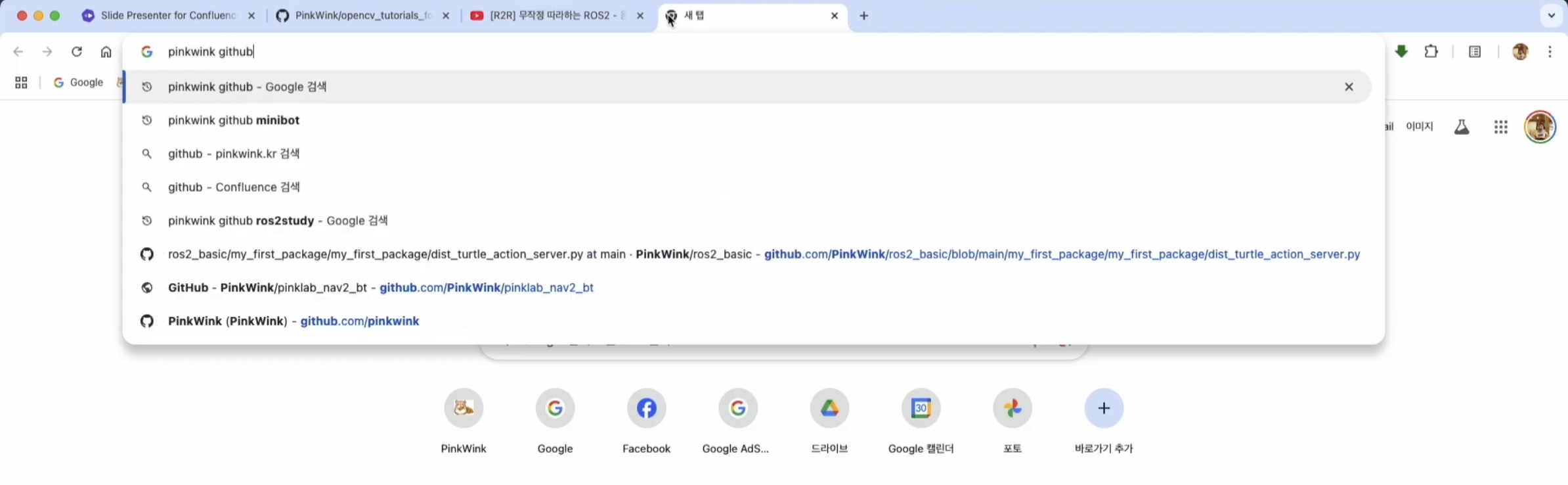Open the 포토 shortcut tile
1568x485 pixels.
1013,421
